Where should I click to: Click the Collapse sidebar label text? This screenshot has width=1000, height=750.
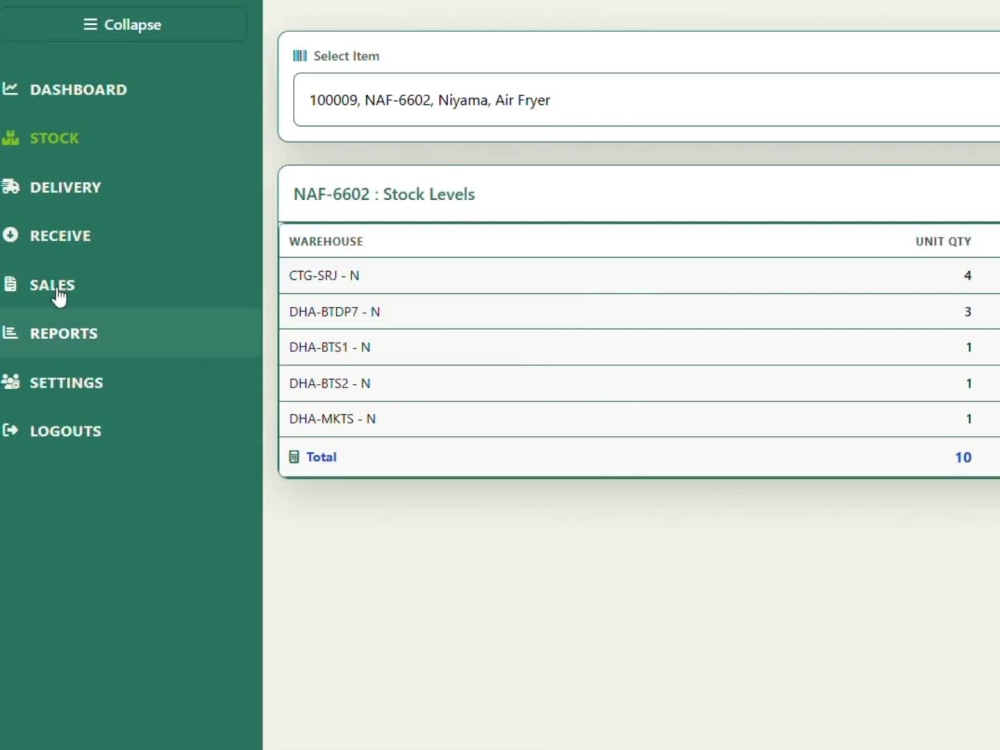(133, 24)
